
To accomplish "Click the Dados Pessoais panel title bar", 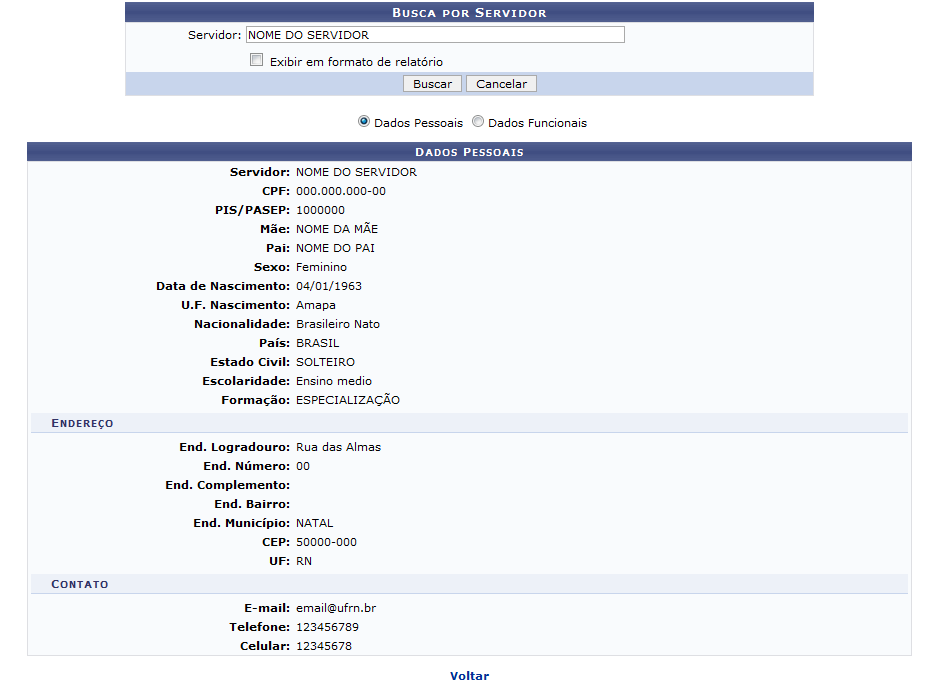I will point(469,152).
